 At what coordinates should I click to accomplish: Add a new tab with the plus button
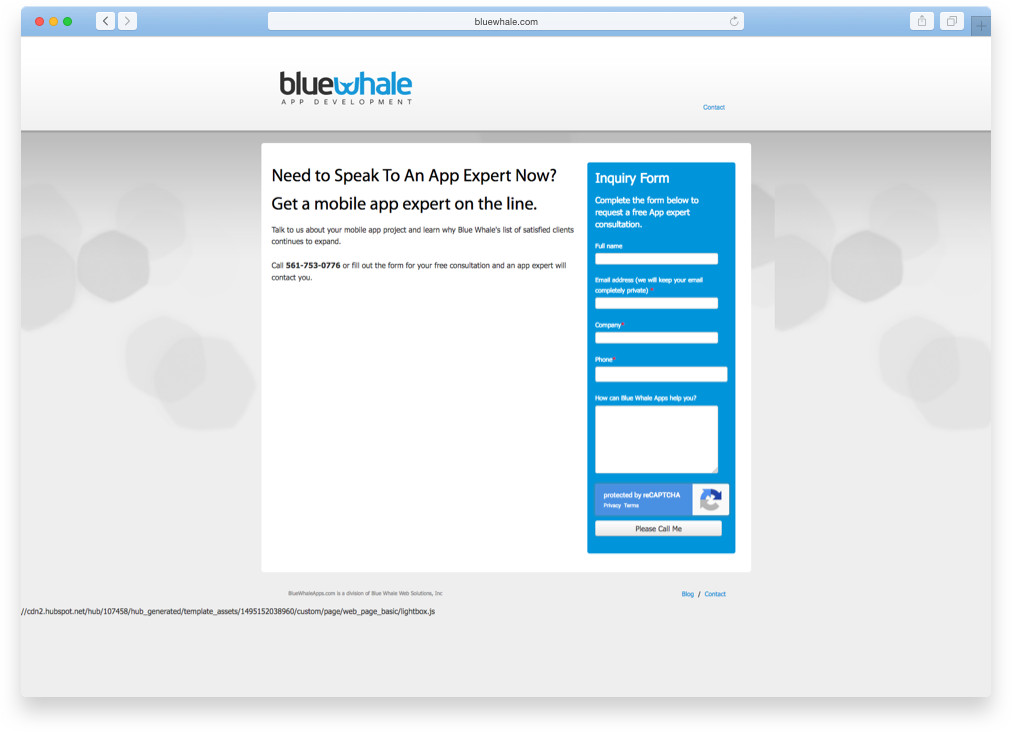click(x=980, y=26)
